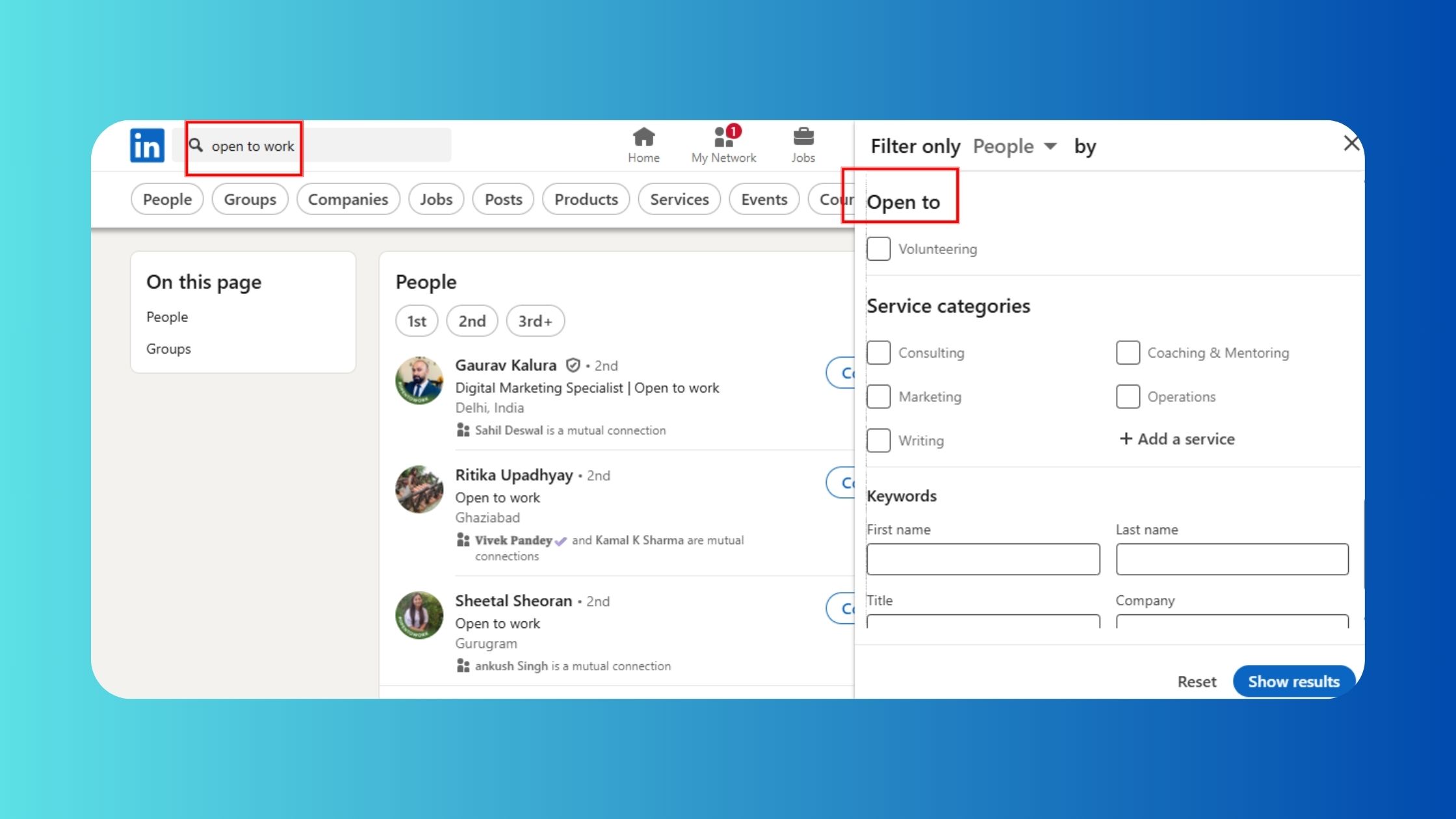The height and width of the screenshot is (819, 1456).
Task: Select the Jobs filter pill
Action: pyautogui.click(x=435, y=199)
